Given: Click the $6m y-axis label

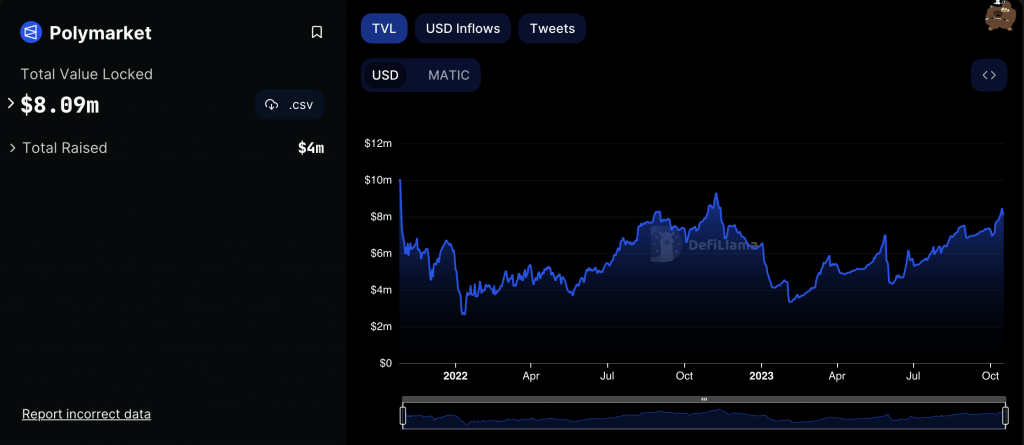Looking at the screenshot, I should (x=381, y=253).
